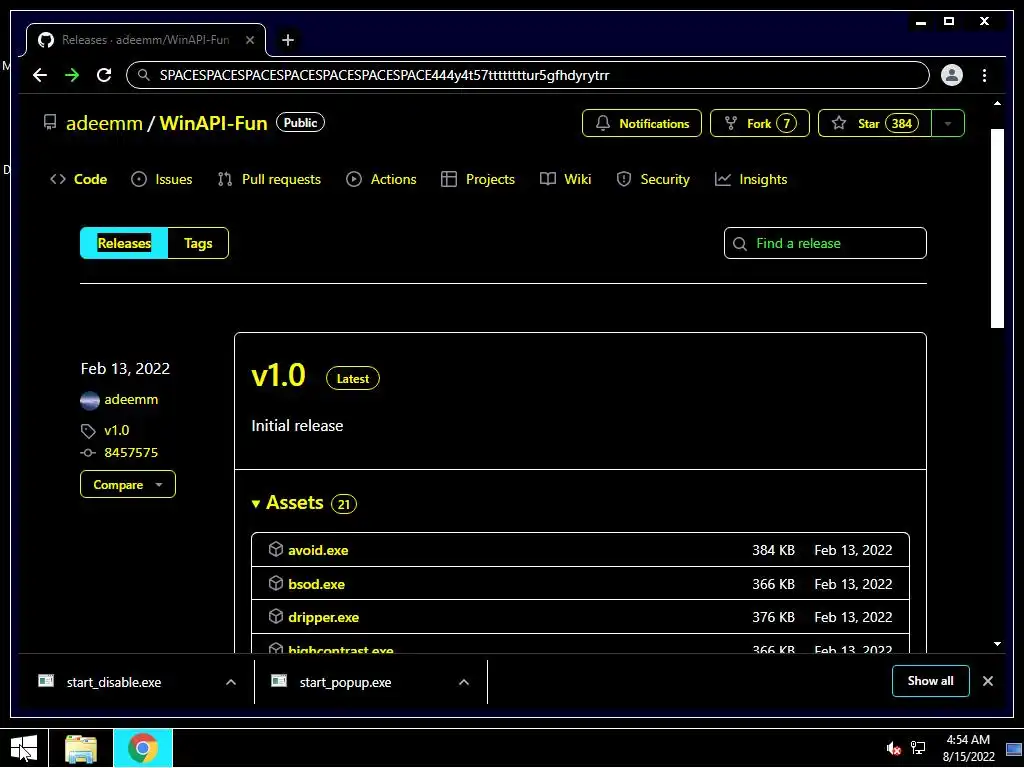
Task: Click the scrollbar down arrow
Action: 997,644
